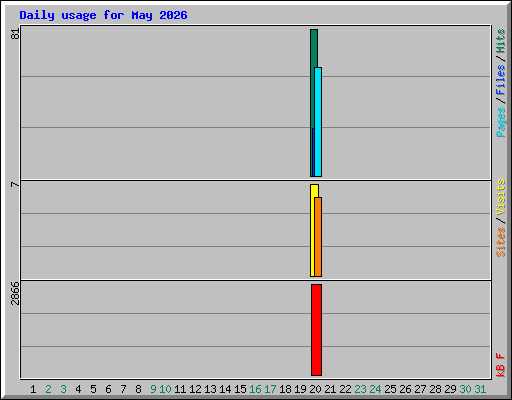Click day label 7 on x-axis
Viewport: 512px width, 400px height.
(x=123, y=389)
